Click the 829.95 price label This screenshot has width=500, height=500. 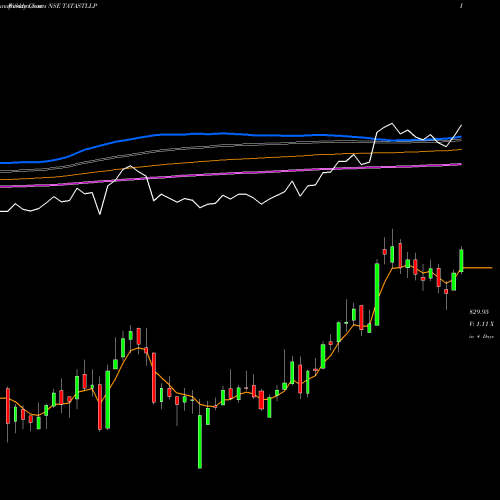point(479,312)
